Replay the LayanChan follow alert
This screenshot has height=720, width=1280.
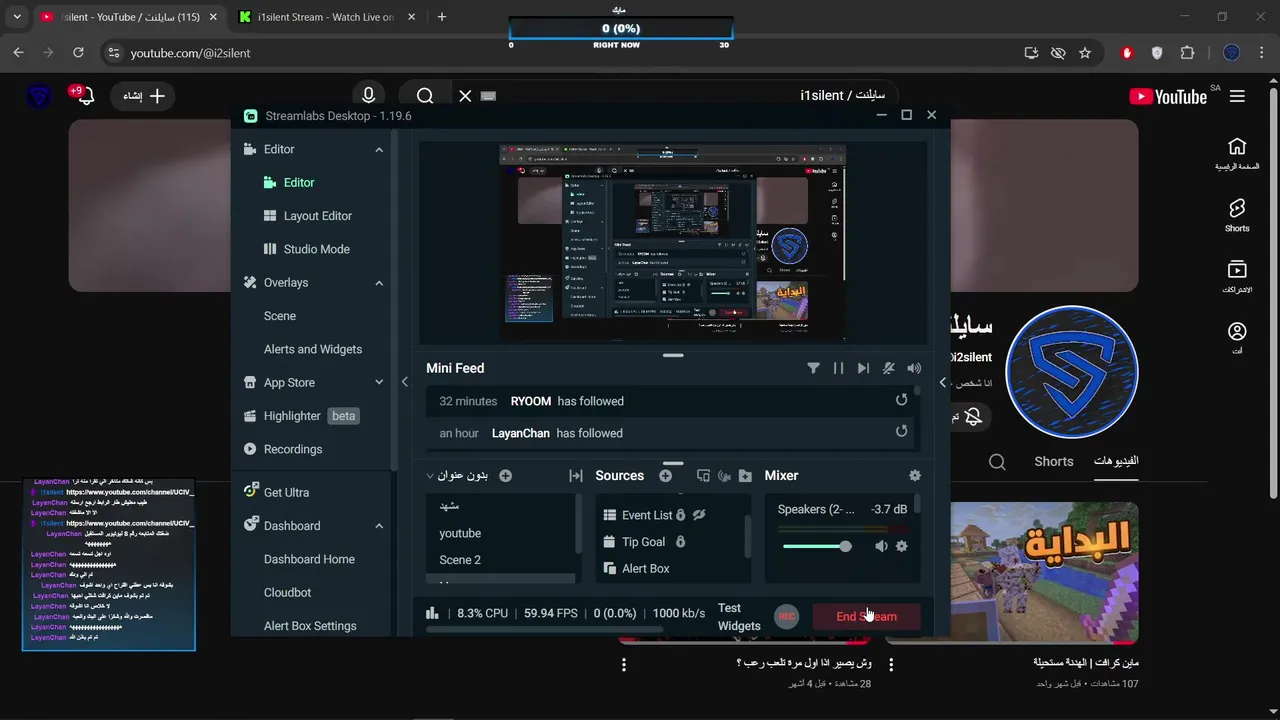[901, 432]
